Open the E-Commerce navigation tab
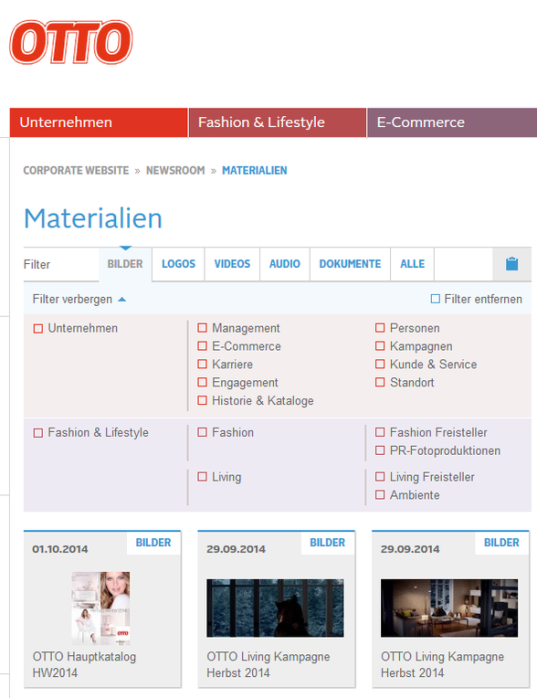537x698 pixels. click(x=452, y=122)
